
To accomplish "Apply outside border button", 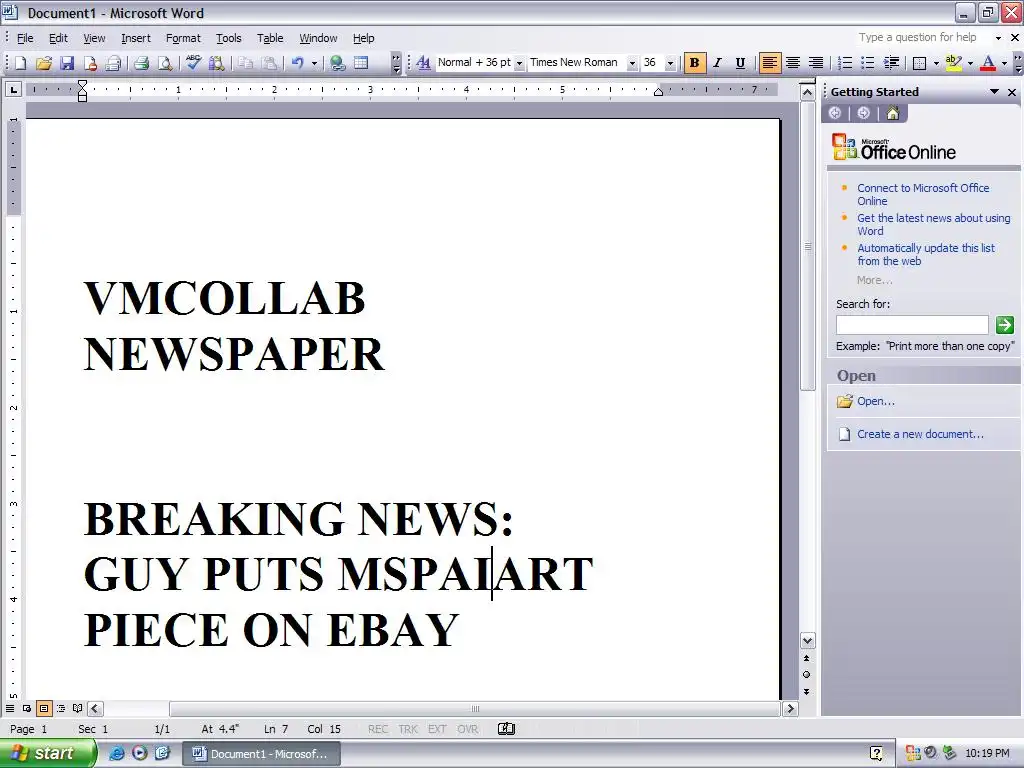I will (x=920, y=63).
